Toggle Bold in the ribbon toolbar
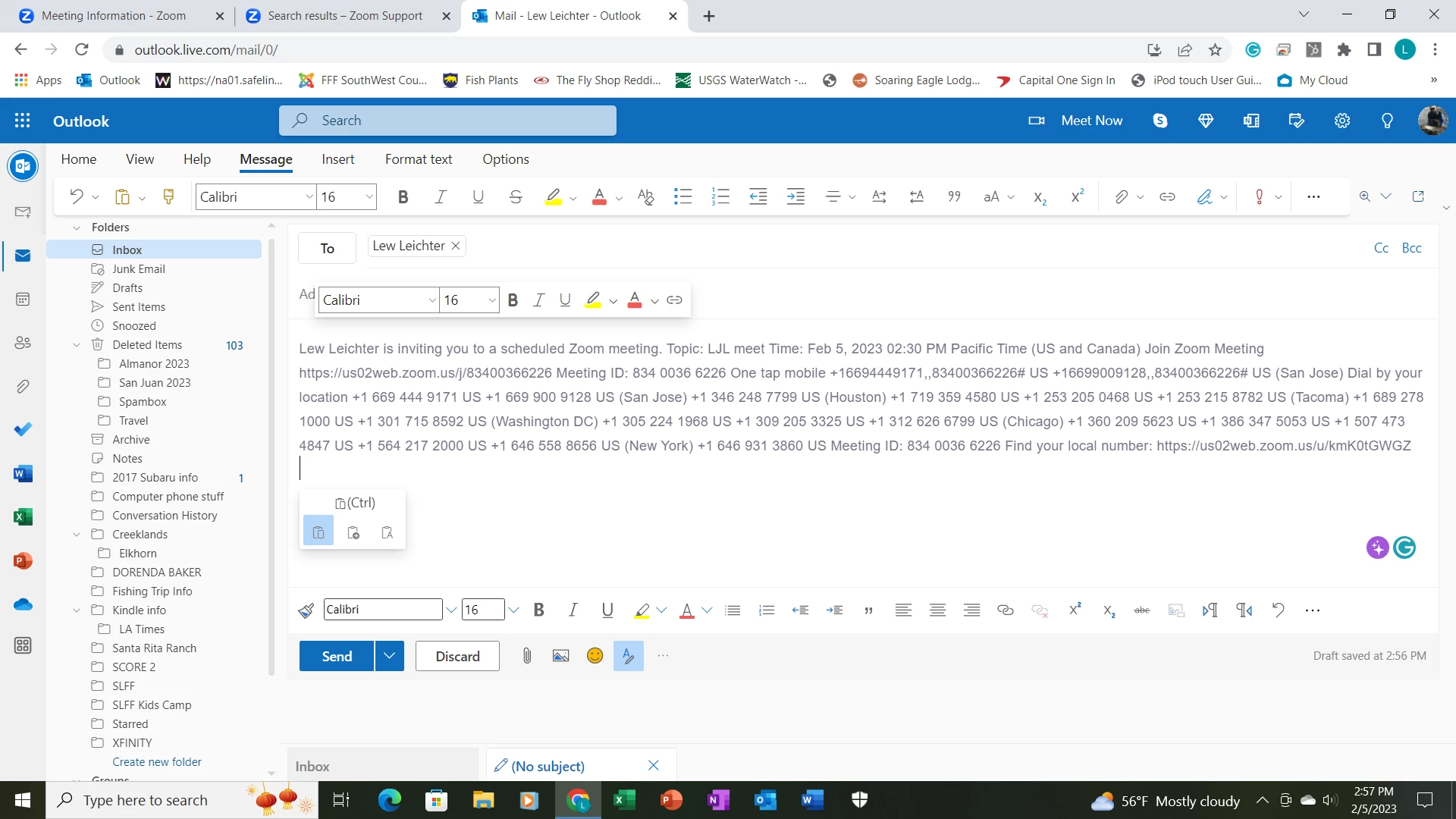Screen dimensions: 1456x819 (403, 197)
